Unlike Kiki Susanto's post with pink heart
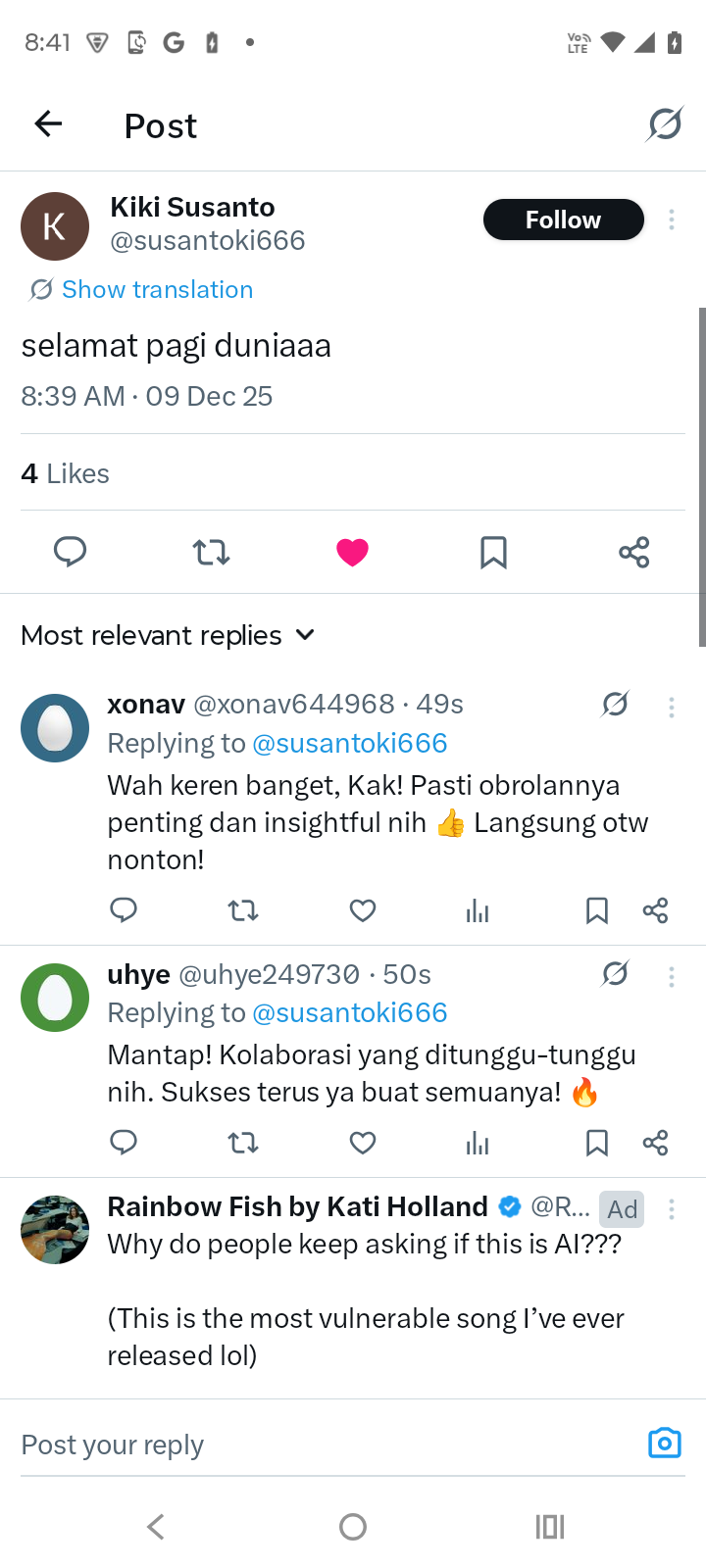The height and width of the screenshot is (1568, 706). [352, 552]
